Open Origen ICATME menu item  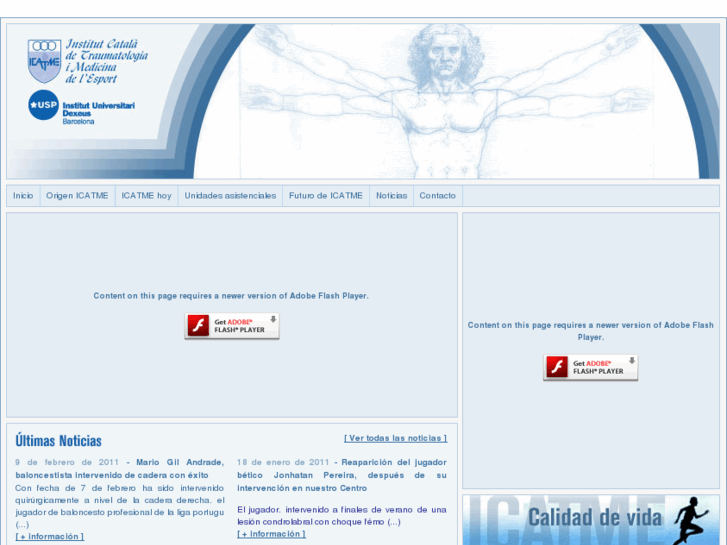point(77,196)
